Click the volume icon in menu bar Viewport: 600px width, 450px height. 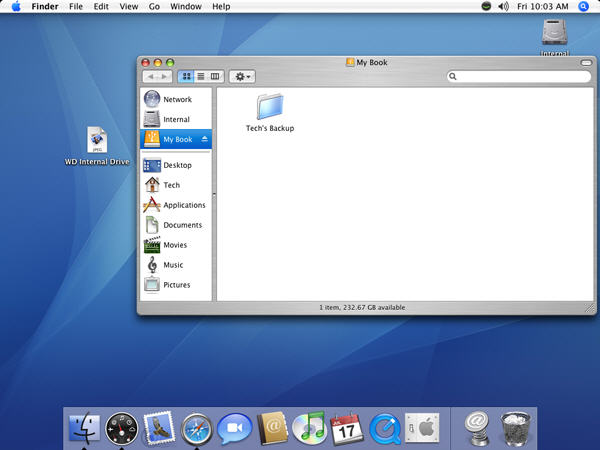pyautogui.click(x=503, y=7)
